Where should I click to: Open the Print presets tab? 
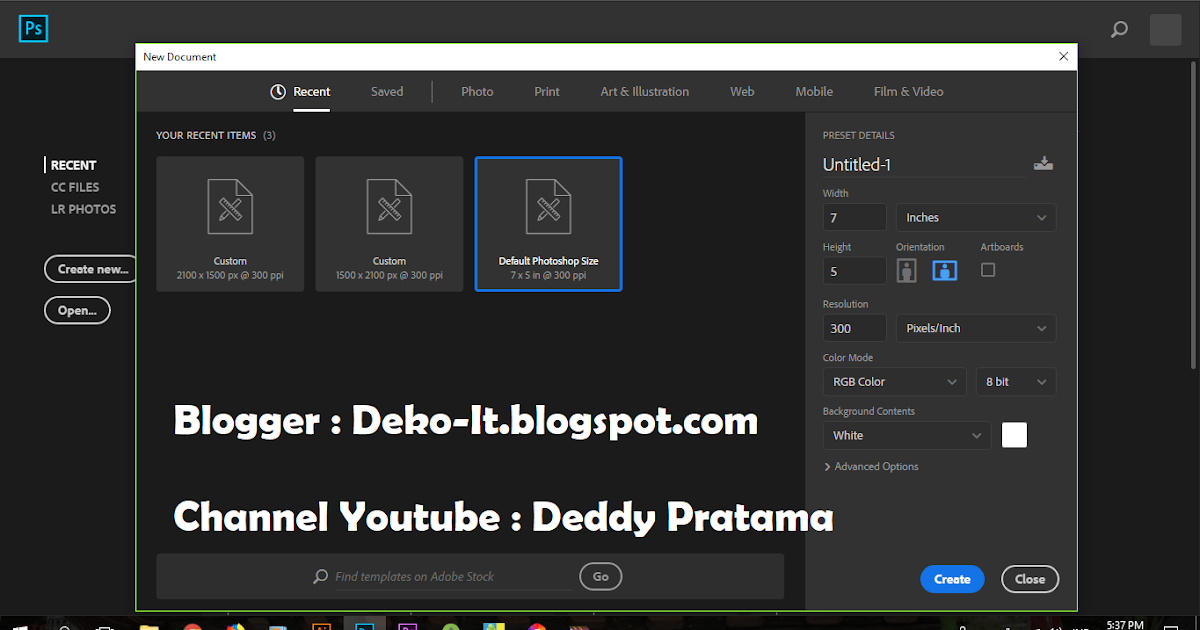tap(547, 92)
